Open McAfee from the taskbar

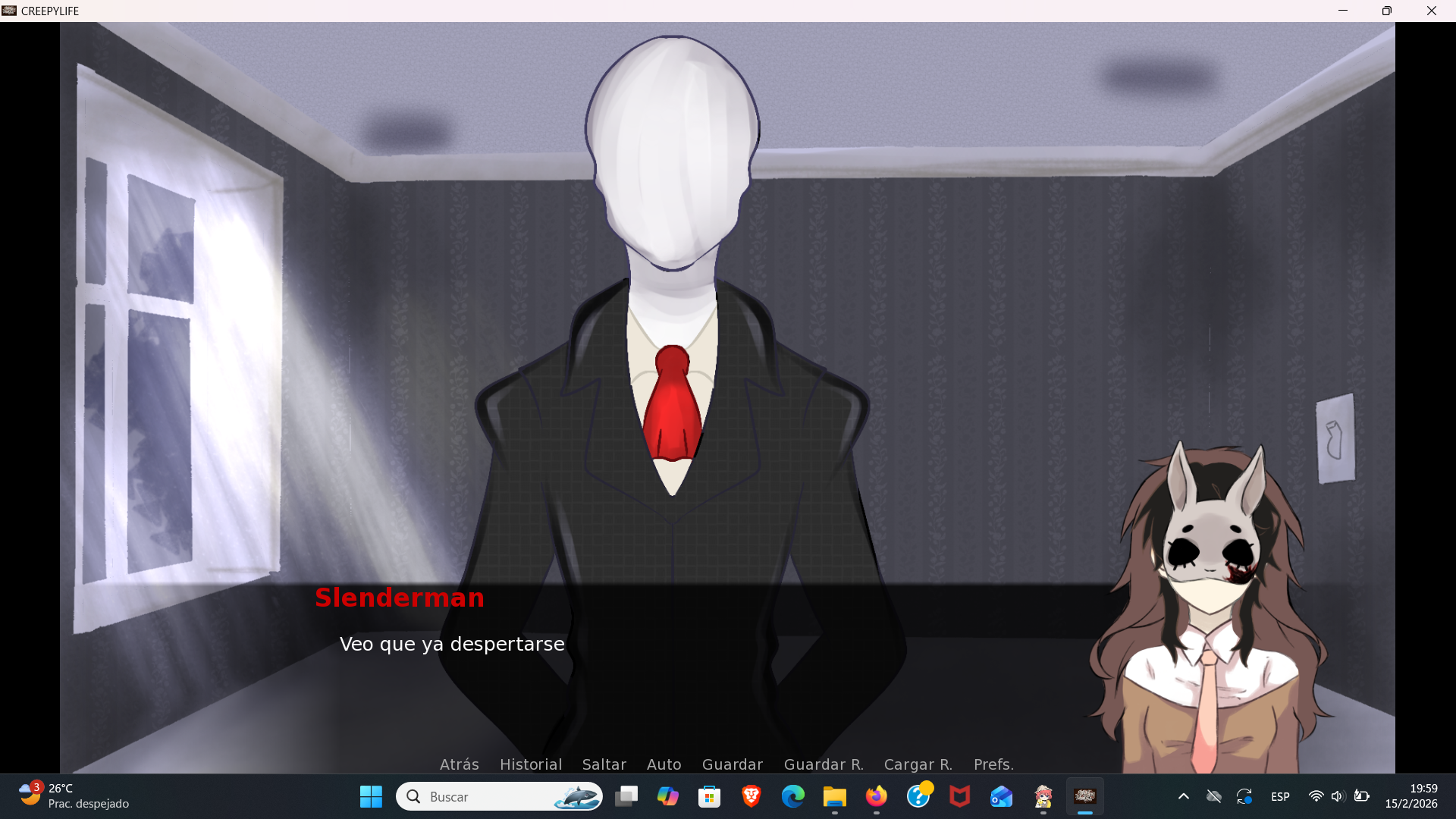(x=960, y=796)
